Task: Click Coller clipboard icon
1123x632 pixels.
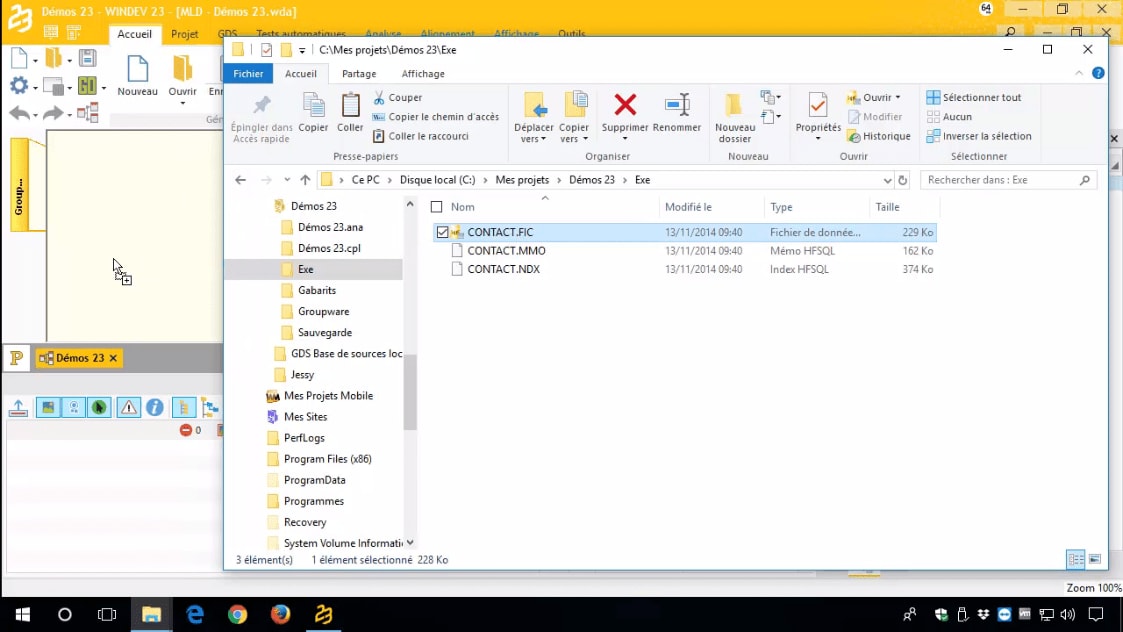Action: click(x=350, y=105)
